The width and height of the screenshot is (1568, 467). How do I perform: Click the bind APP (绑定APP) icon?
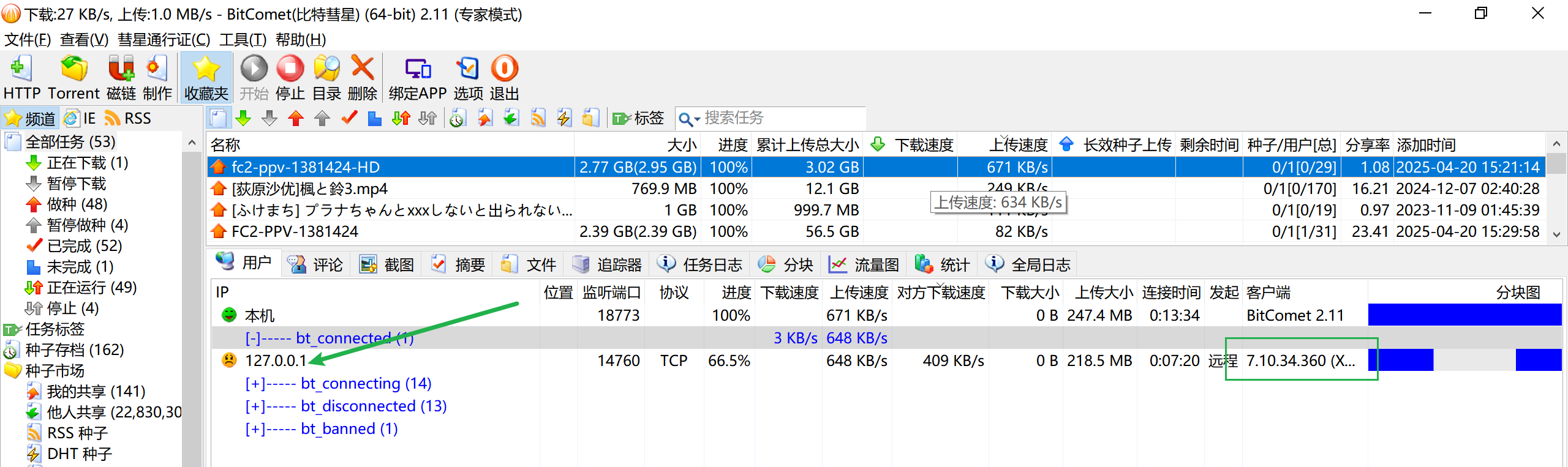click(x=418, y=77)
